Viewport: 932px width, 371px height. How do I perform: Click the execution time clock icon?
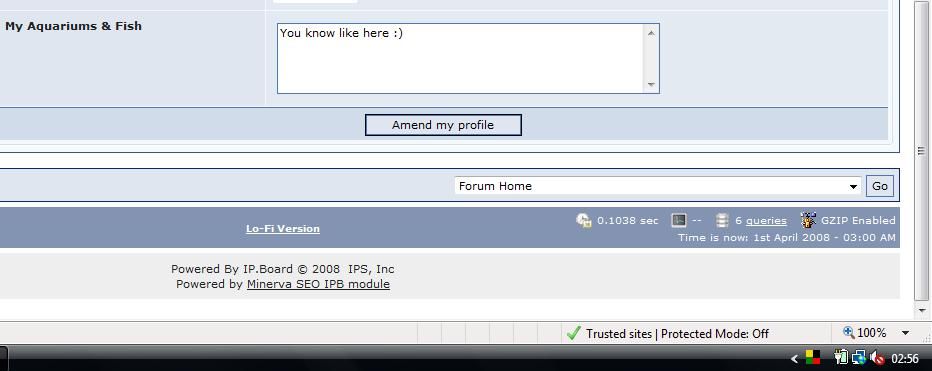pos(584,221)
